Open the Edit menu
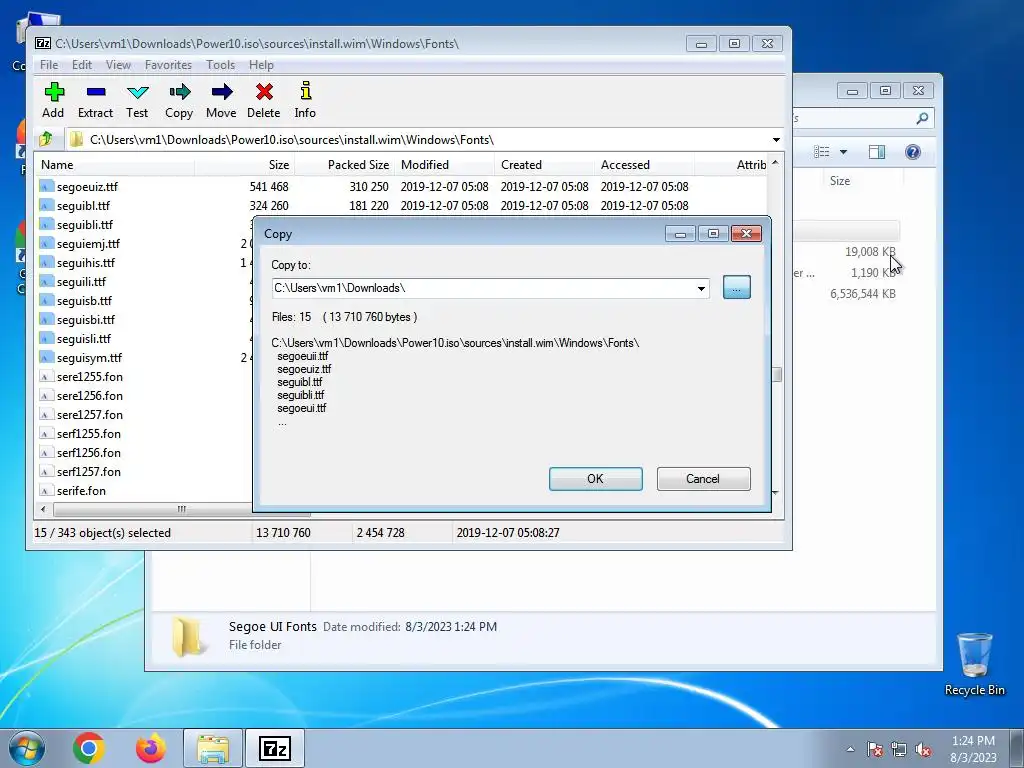Screen dimensions: 1024x768 pyautogui.click(x=82, y=65)
